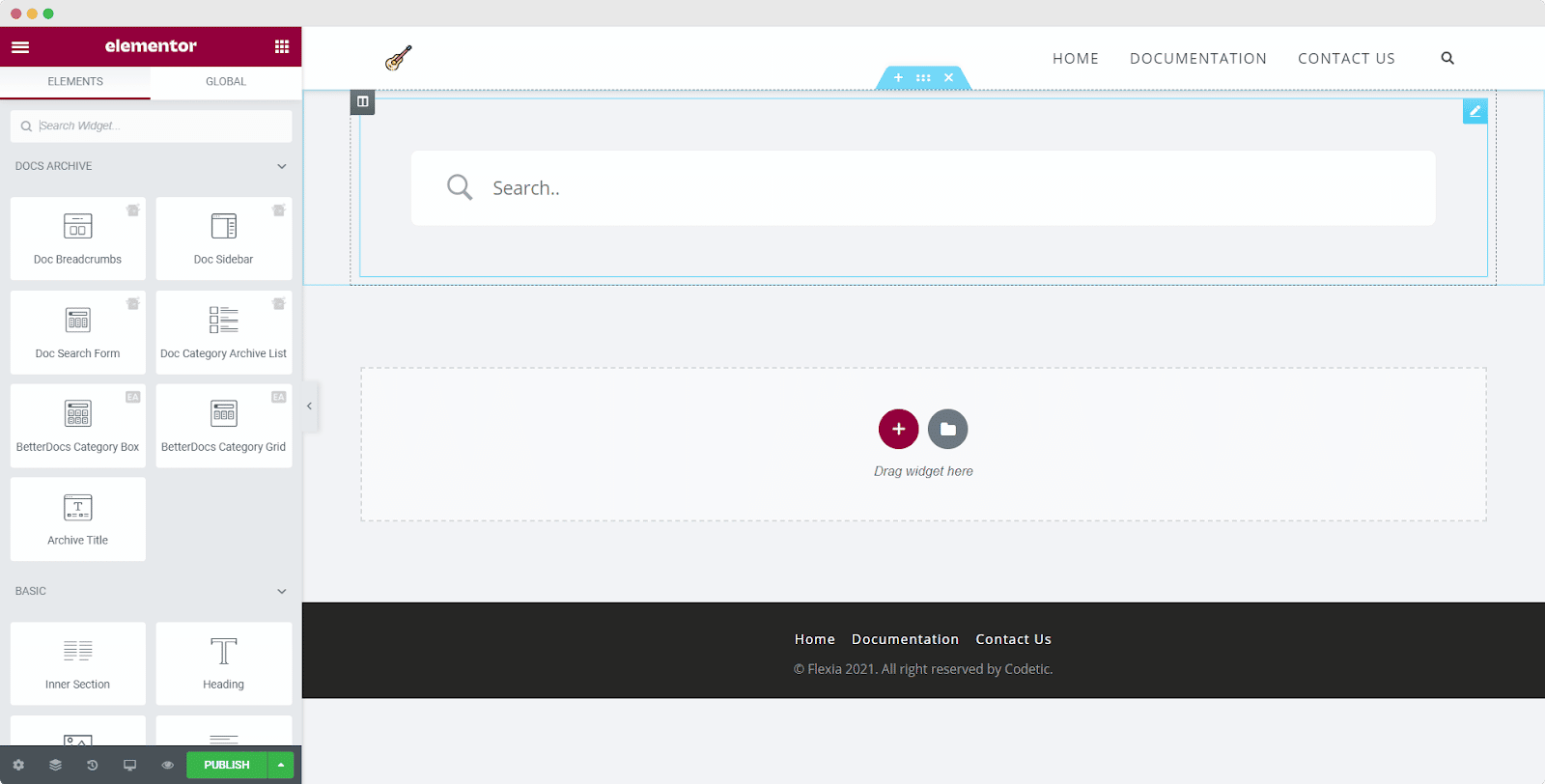Open the save options arrow beside Publish

tap(281, 765)
